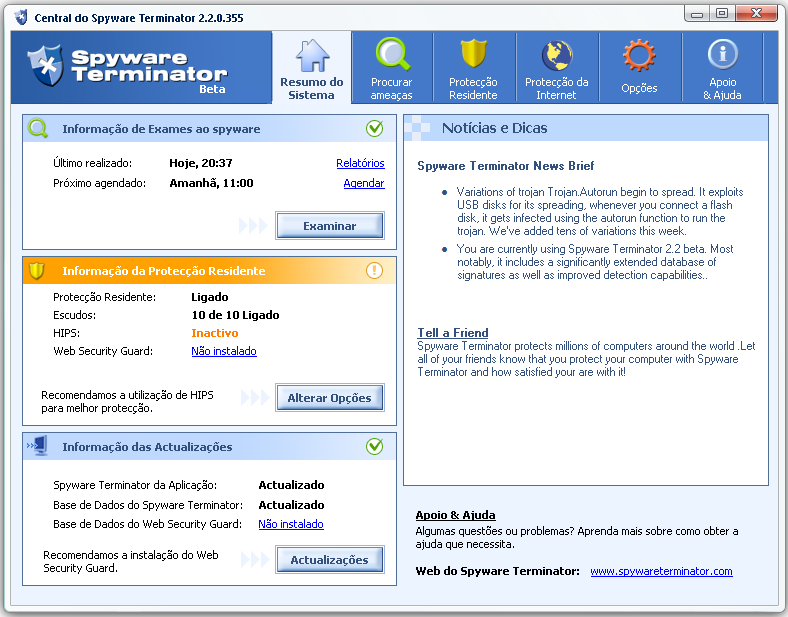Click Actualizado beside Spyware Terminator da Aplicação
The image size is (788, 617).
click(x=291, y=485)
